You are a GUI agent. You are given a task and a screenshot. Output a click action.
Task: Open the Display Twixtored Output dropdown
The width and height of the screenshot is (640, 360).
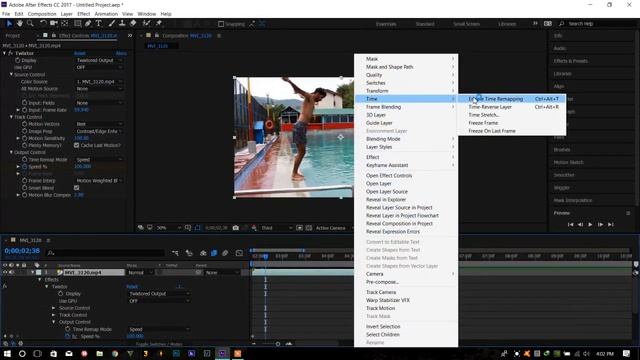[x=99, y=60]
